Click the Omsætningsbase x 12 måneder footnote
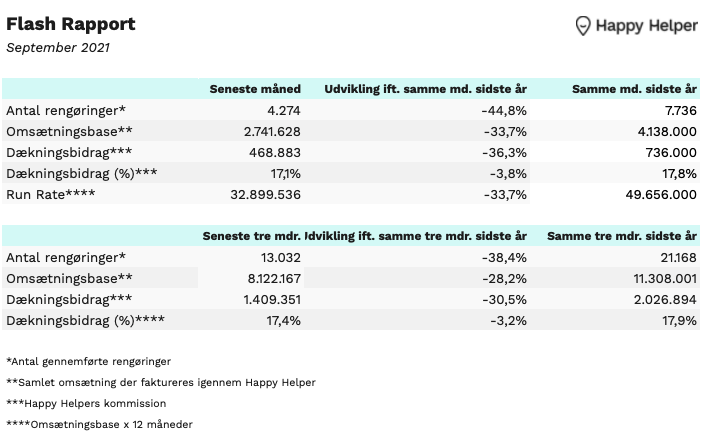Image resolution: width=725 pixels, height=440 pixels. (x=99, y=424)
